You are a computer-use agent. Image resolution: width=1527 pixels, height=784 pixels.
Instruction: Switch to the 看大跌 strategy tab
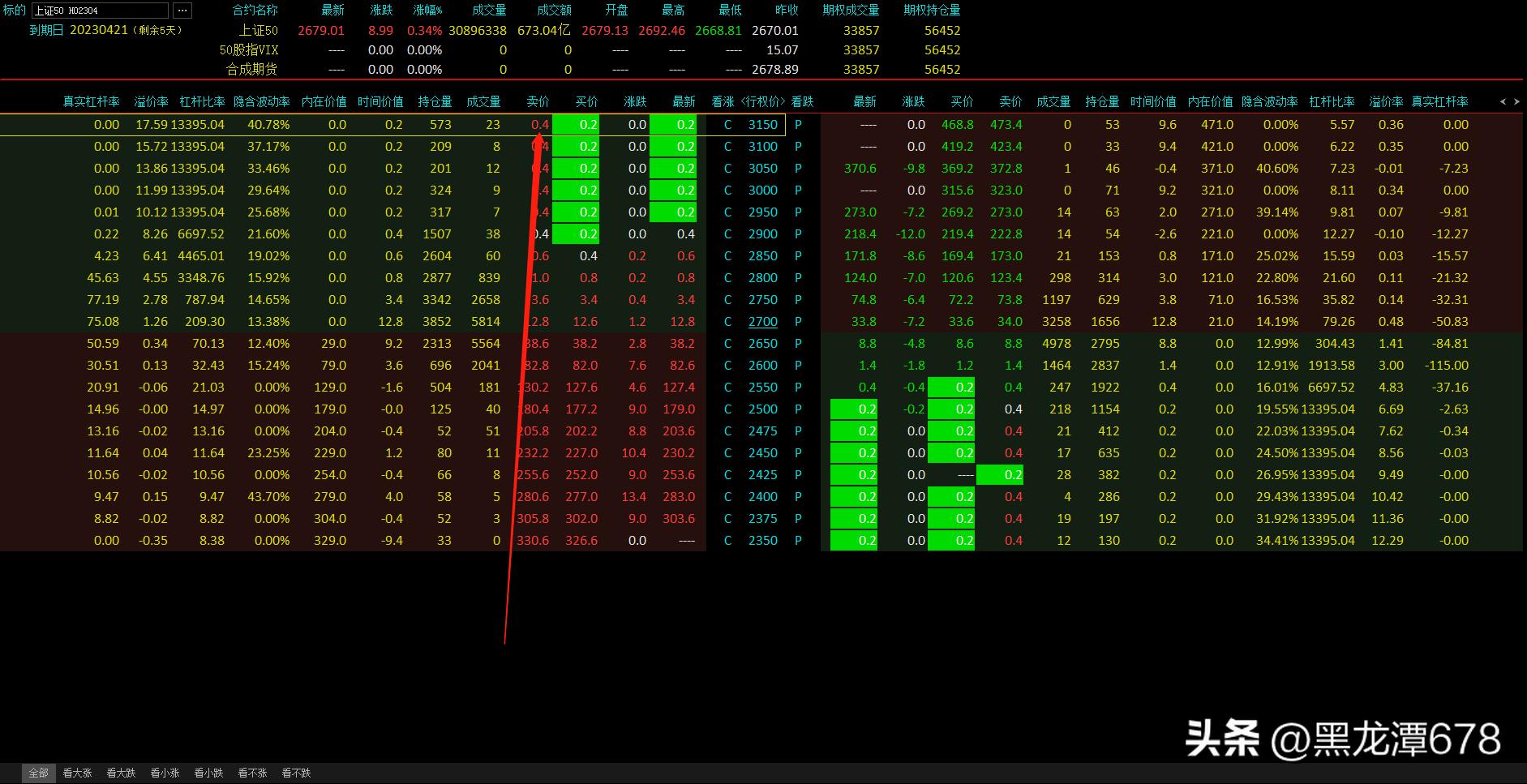point(121,773)
